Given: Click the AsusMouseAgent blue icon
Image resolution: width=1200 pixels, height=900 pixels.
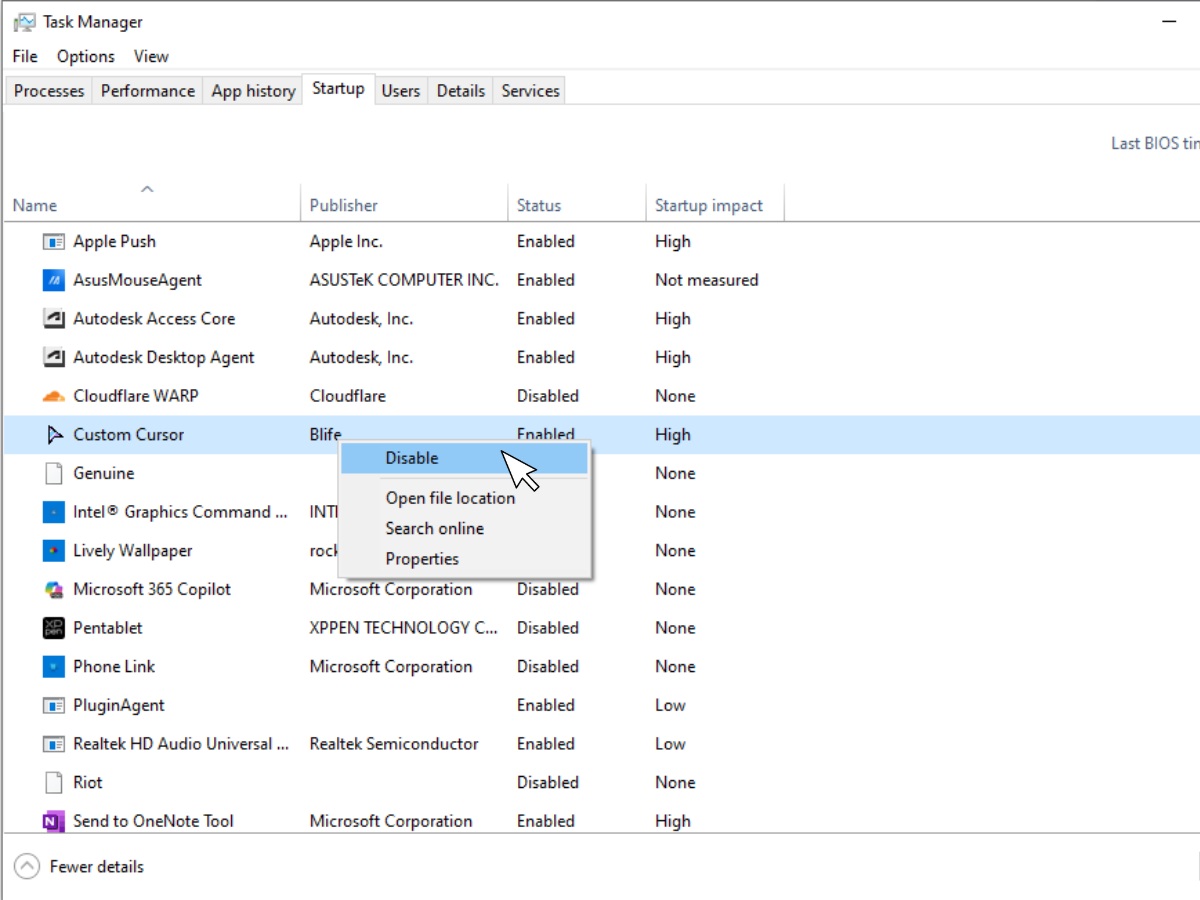Looking at the screenshot, I should coord(54,280).
